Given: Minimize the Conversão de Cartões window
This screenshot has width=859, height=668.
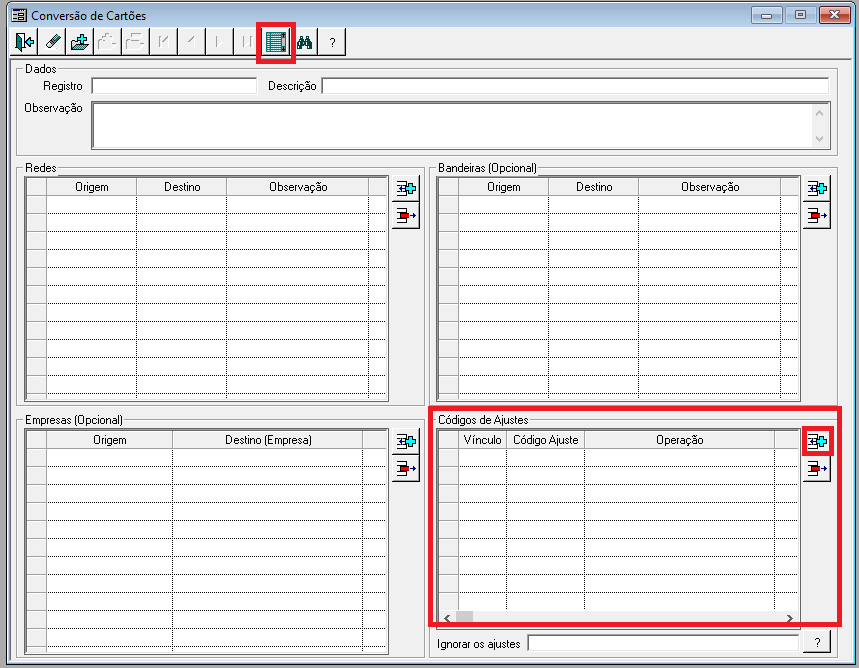Looking at the screenshot, I should [766, 15].
